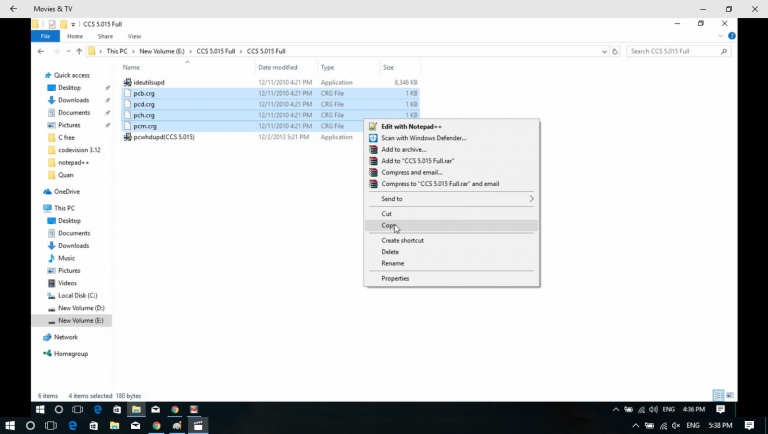
Task: Open OneDrive in the navigation pane
Action: pos(66,191)
